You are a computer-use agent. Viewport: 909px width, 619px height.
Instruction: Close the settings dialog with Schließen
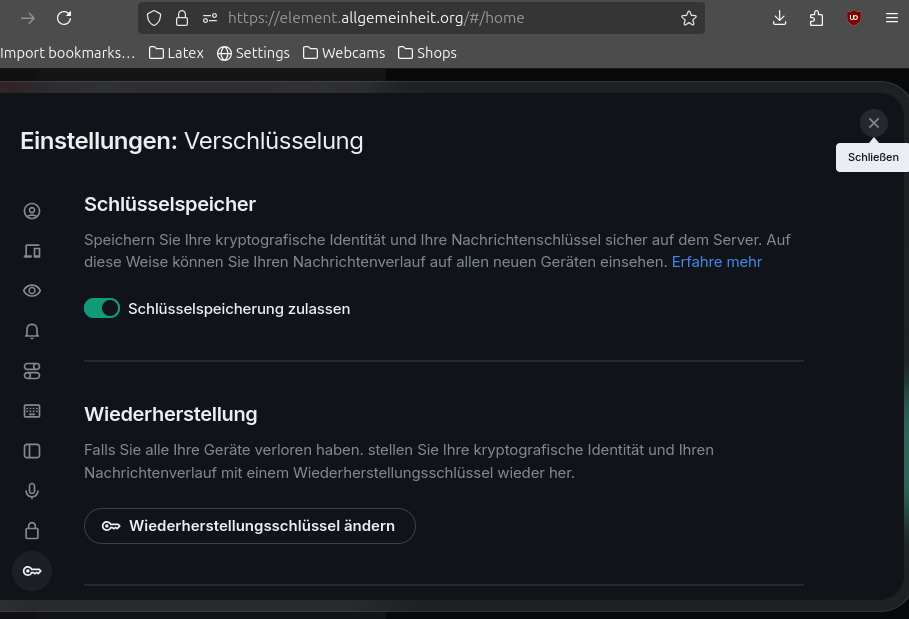pyautogui.click(x=873, y=123)
